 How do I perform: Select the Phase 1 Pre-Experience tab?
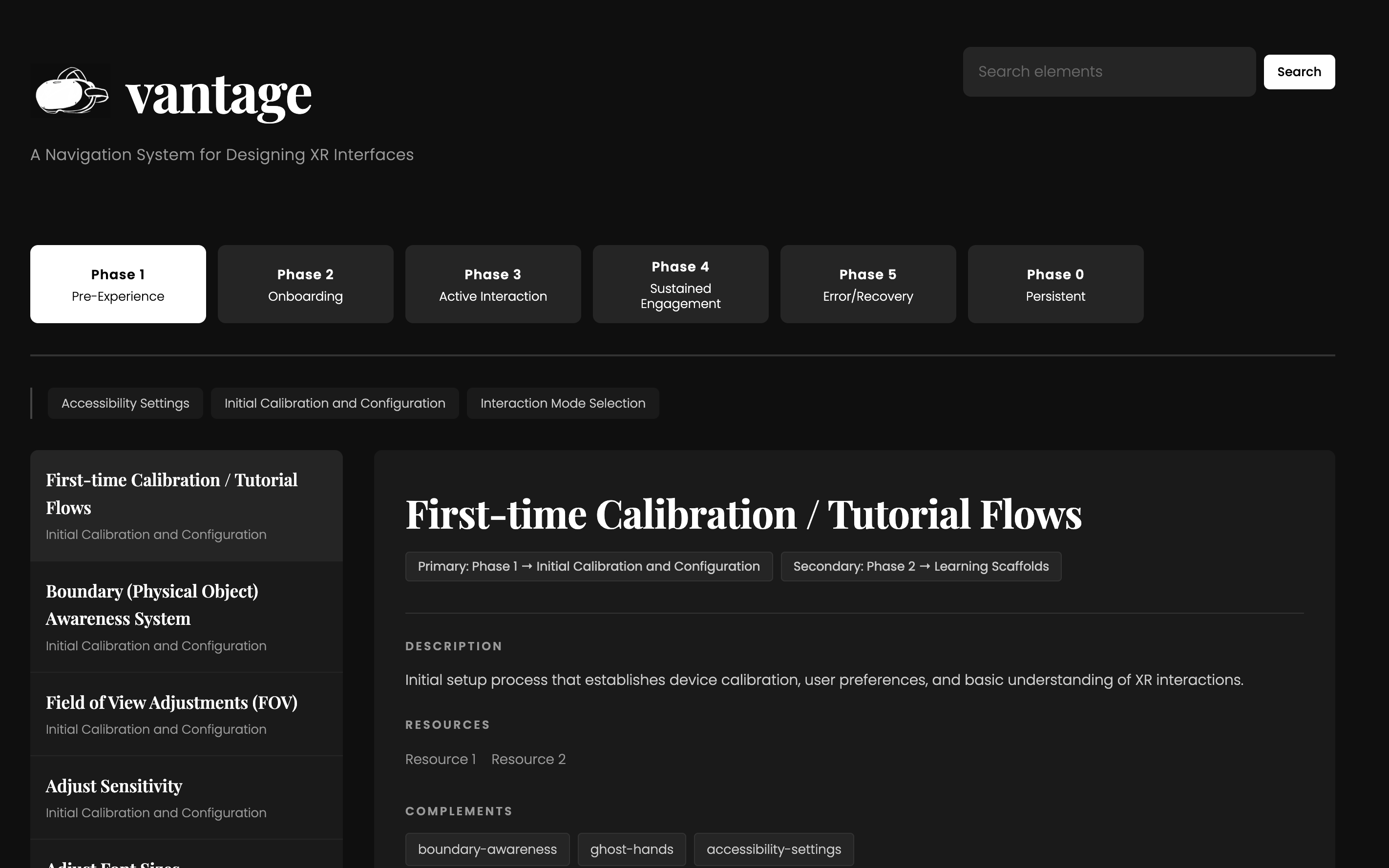pos(118,284)
